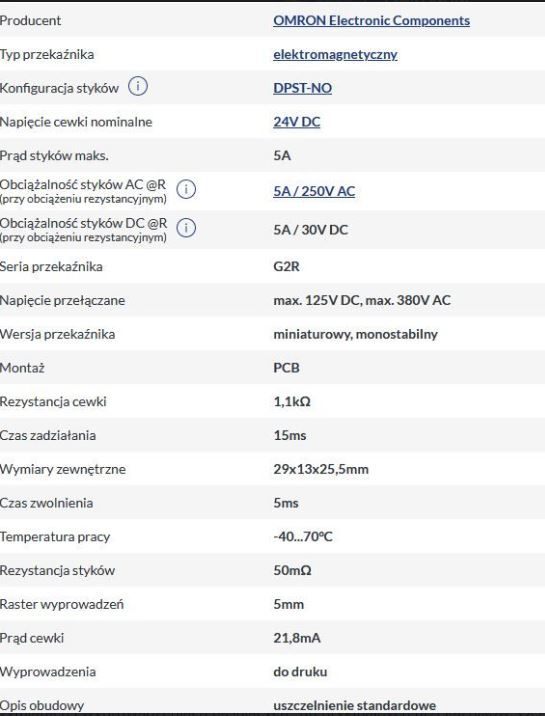Select the Raster wyprowadzeń 5mm value
Image resolution: width=545 pixels, height=716 pixels.
pyautogui.click(x=288, y=604)
